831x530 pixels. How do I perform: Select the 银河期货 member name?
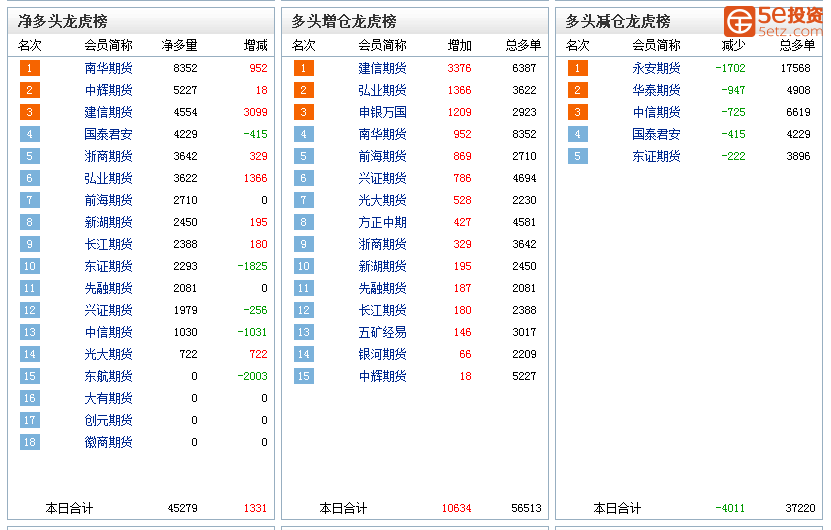click(x=383, y=354)
